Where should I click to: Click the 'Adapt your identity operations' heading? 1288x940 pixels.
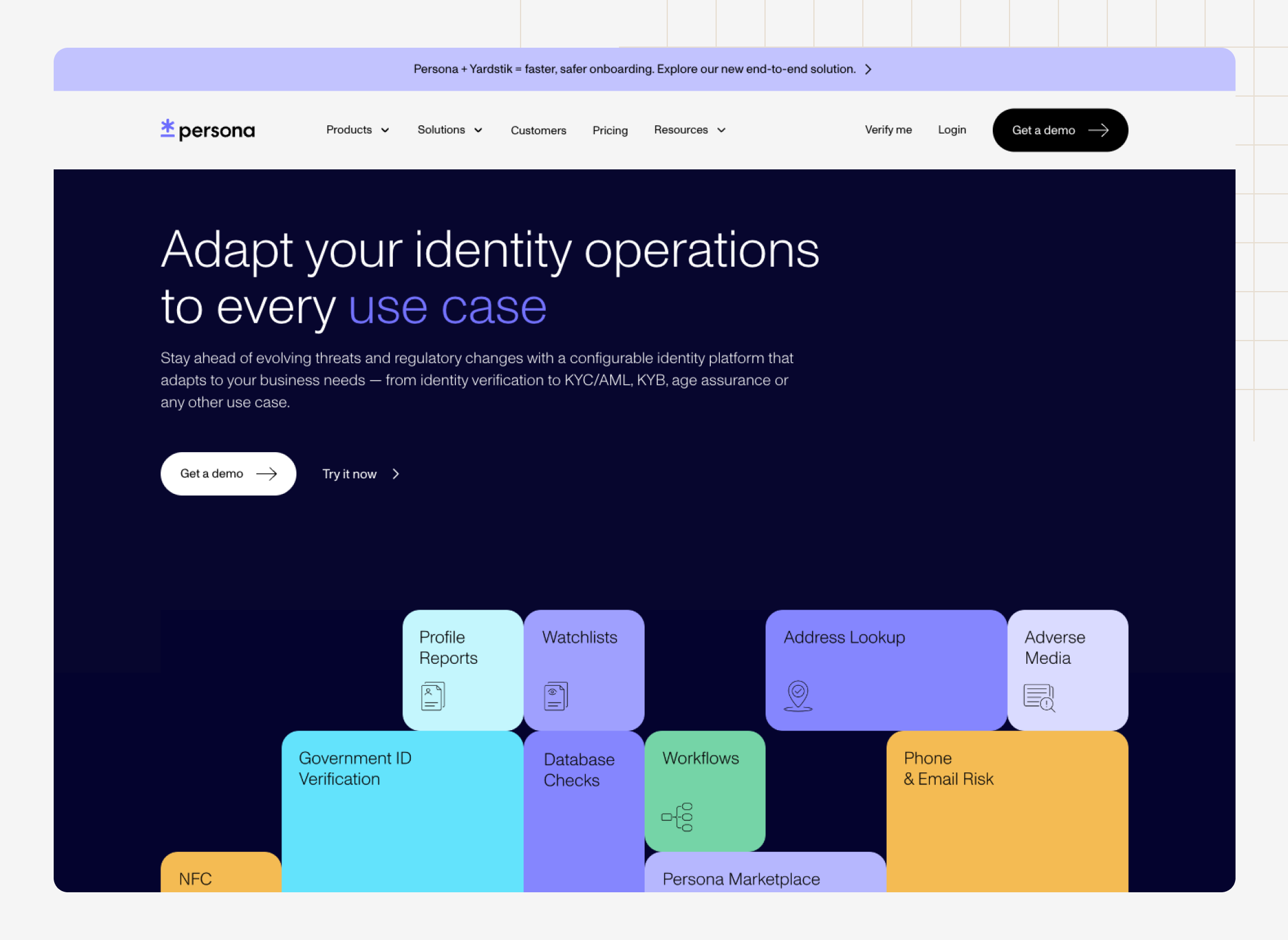point(490,251)
